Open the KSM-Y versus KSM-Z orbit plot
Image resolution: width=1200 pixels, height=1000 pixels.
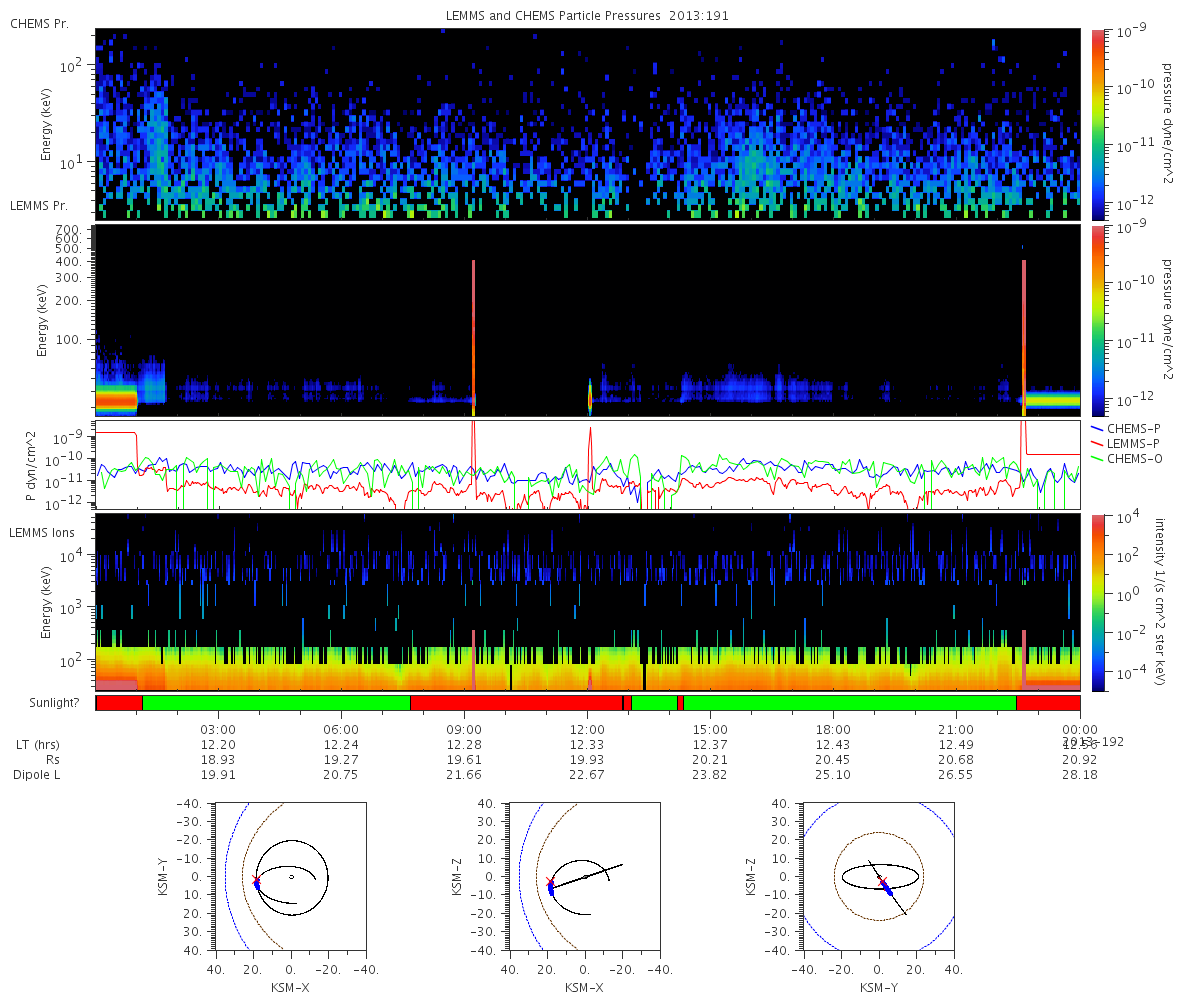(878, 876)
